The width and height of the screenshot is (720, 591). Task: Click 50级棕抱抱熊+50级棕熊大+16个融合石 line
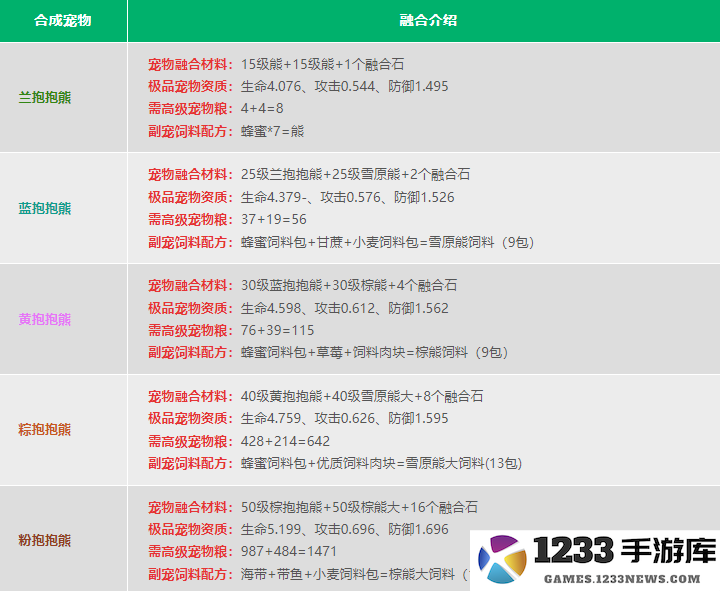(x=359, y=507)
